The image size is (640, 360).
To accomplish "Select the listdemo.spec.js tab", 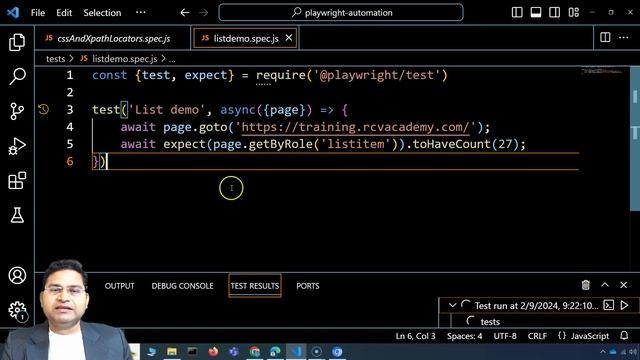I will pos(245,38).
